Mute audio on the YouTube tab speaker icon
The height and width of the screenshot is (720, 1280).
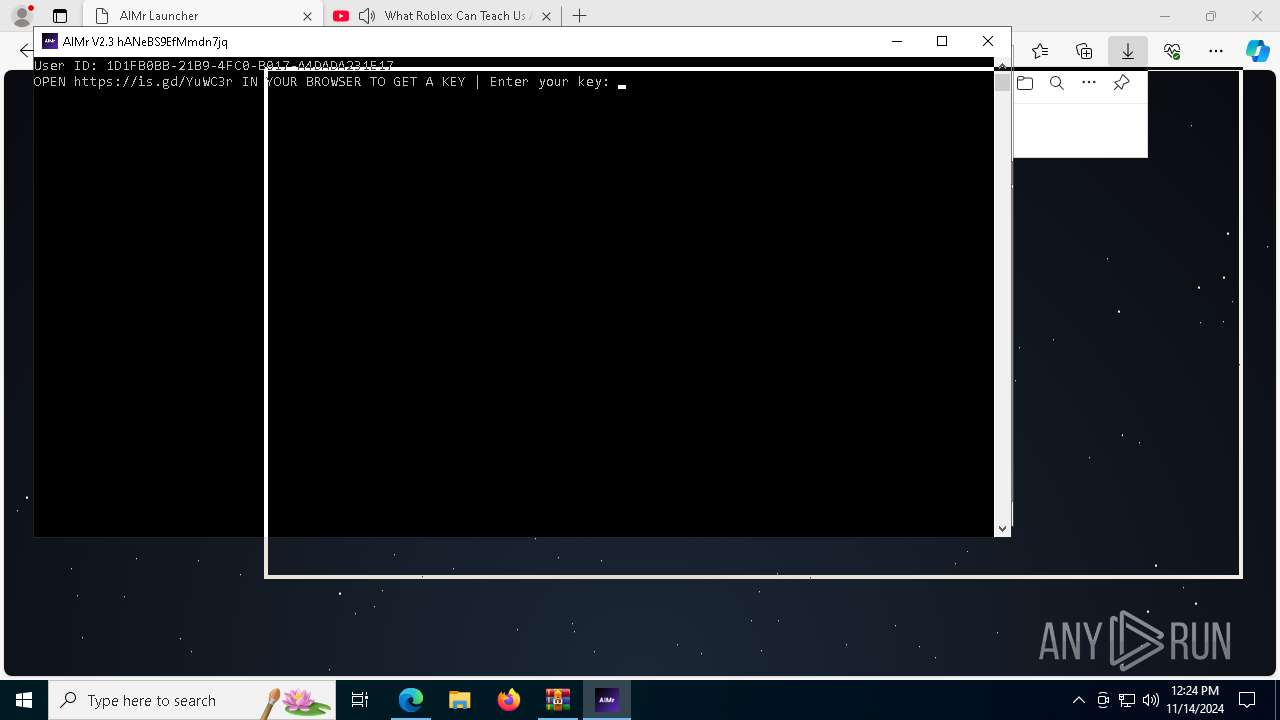click(367, 16)
